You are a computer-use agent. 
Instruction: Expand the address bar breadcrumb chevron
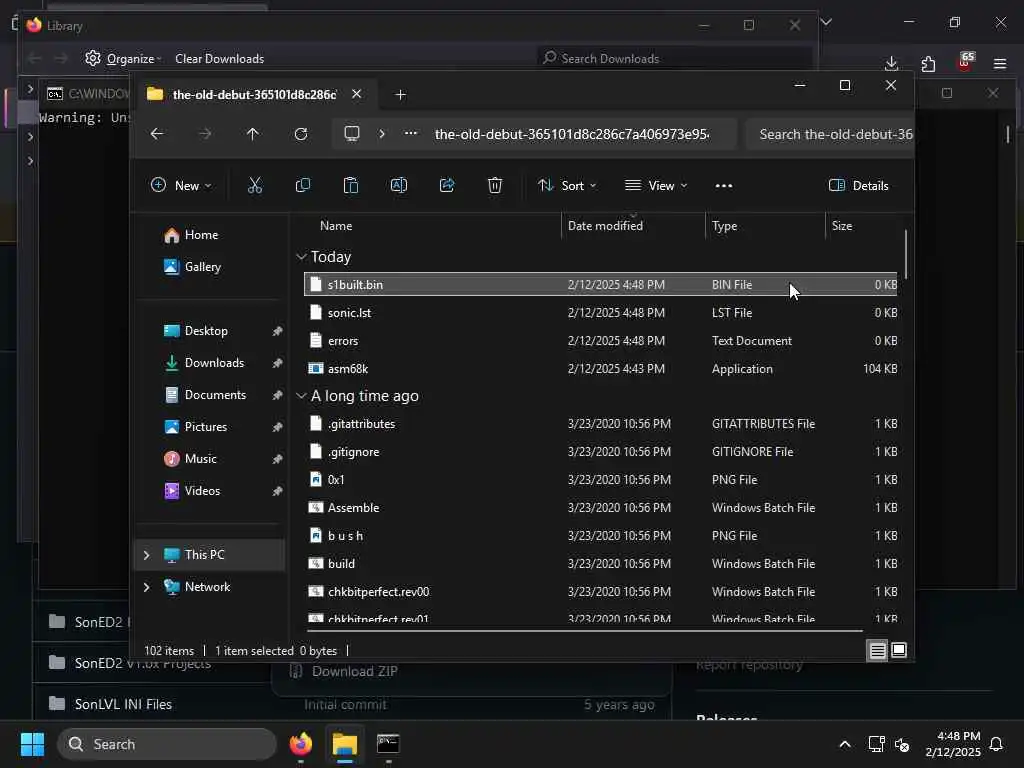381,134
